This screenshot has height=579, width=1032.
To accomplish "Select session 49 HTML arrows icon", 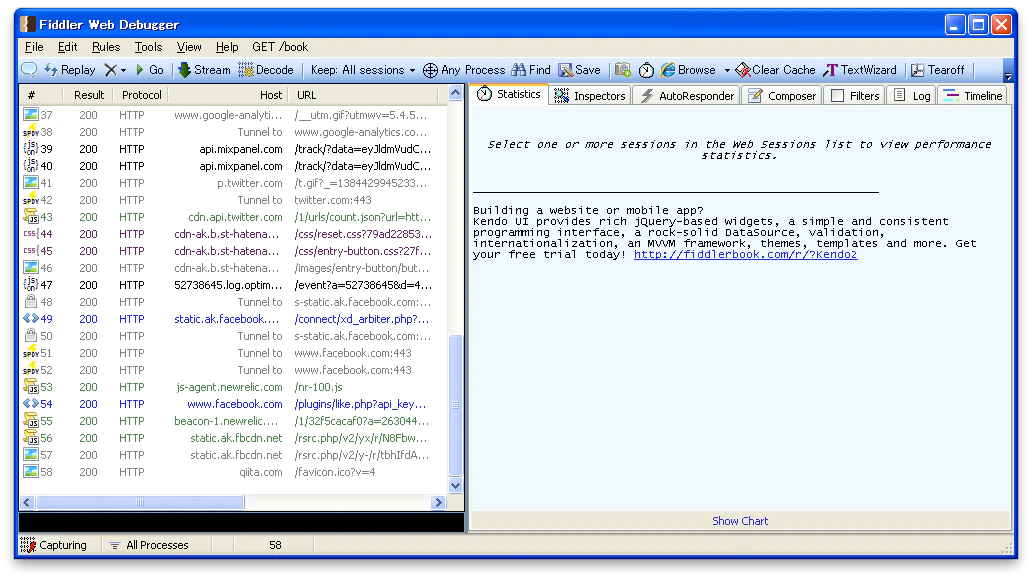I will coord(30,318).
